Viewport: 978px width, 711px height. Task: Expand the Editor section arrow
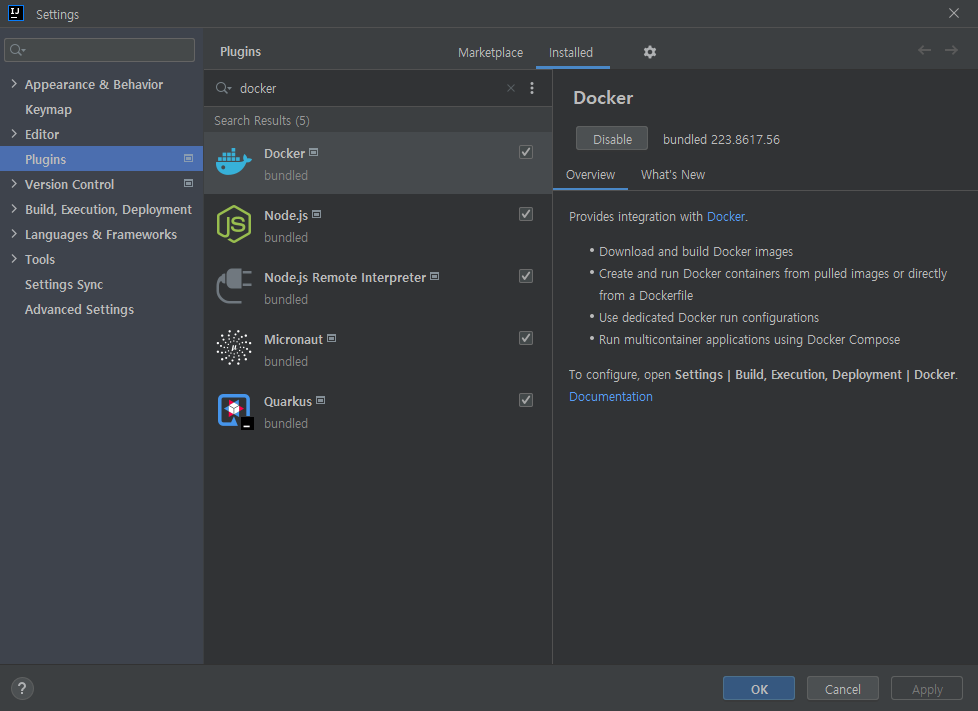point(14,133)
